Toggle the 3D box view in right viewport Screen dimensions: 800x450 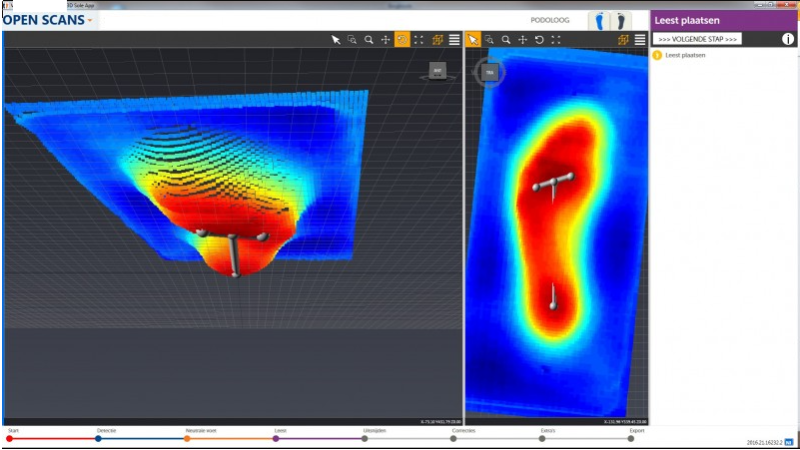[623, 40]
